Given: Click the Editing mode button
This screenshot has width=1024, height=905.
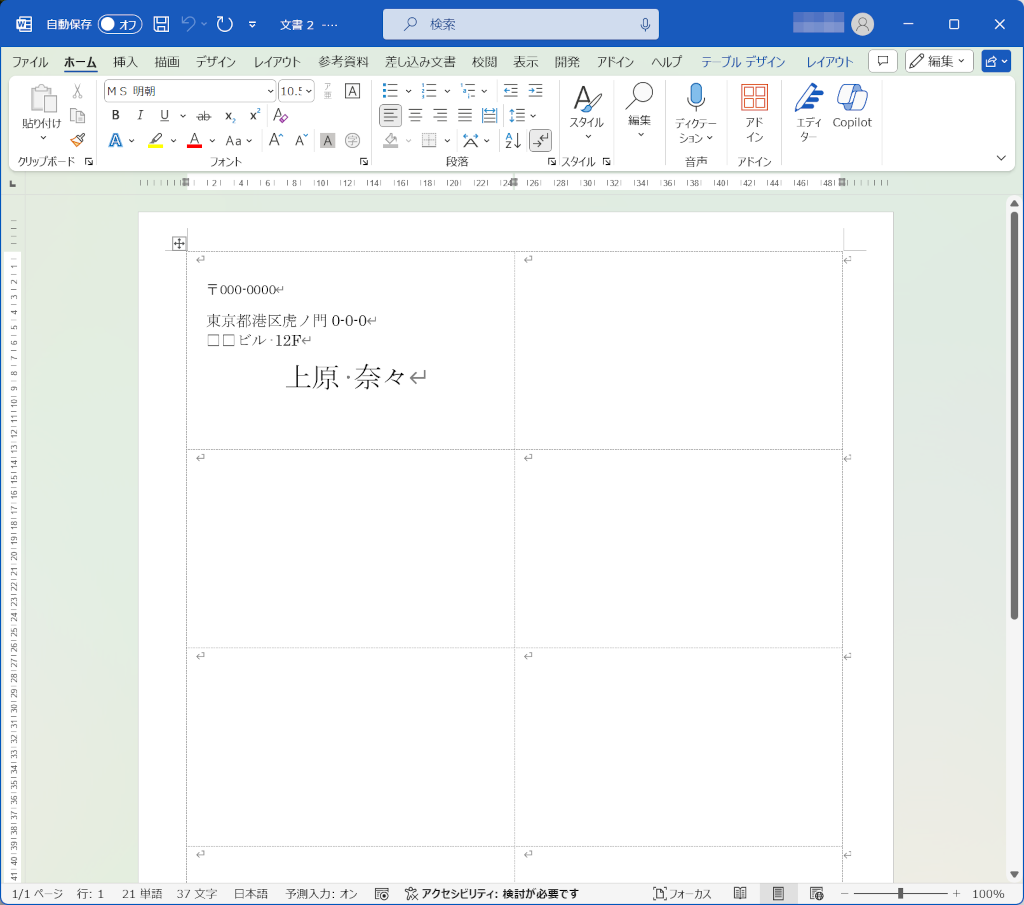Looking at the screenshot, I should click(x=938, y=61).
